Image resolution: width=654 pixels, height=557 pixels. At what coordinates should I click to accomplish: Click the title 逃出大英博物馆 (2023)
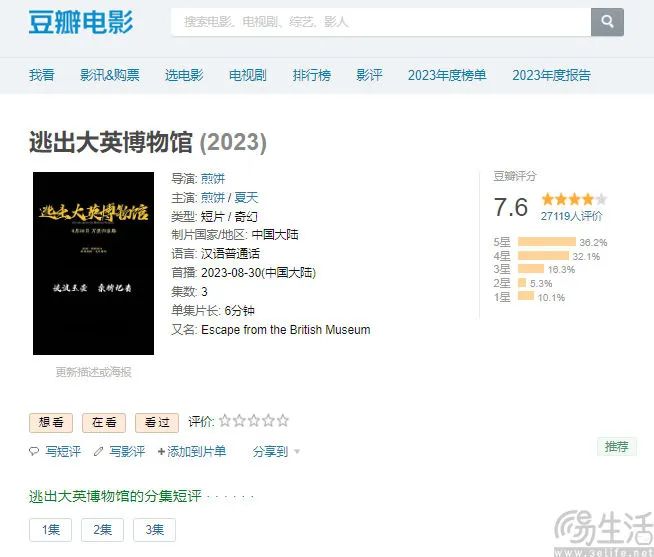[148, 142]
